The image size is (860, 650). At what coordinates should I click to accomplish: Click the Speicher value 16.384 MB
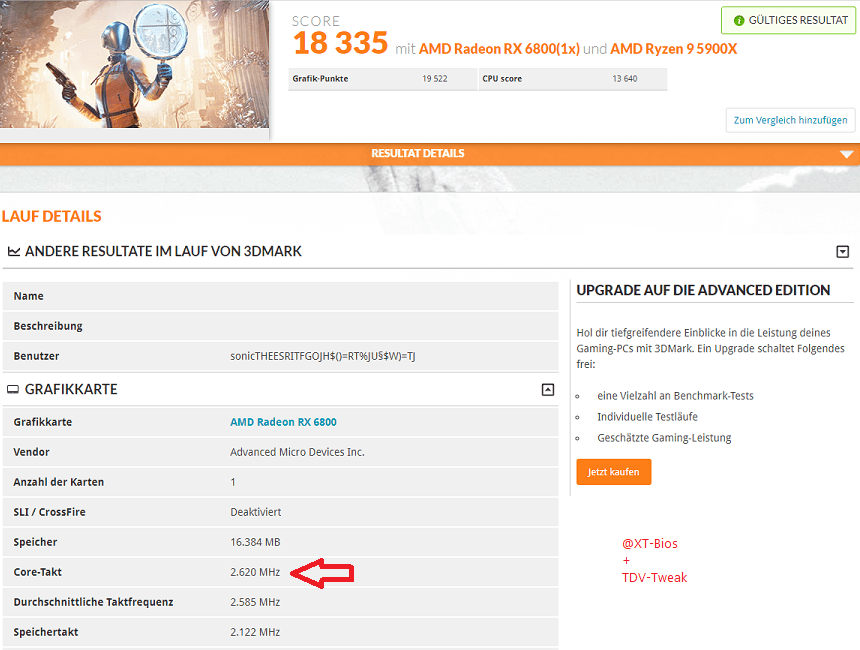click(x=255, y=542)
